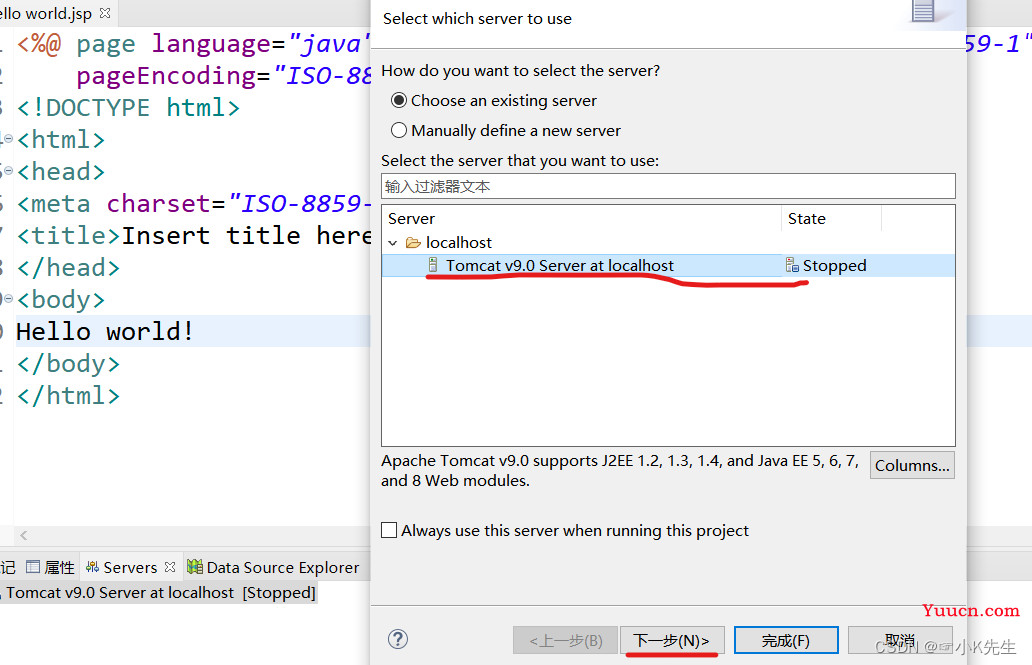
Task: Click the <title> tag in editor
Action: point(69,235)
